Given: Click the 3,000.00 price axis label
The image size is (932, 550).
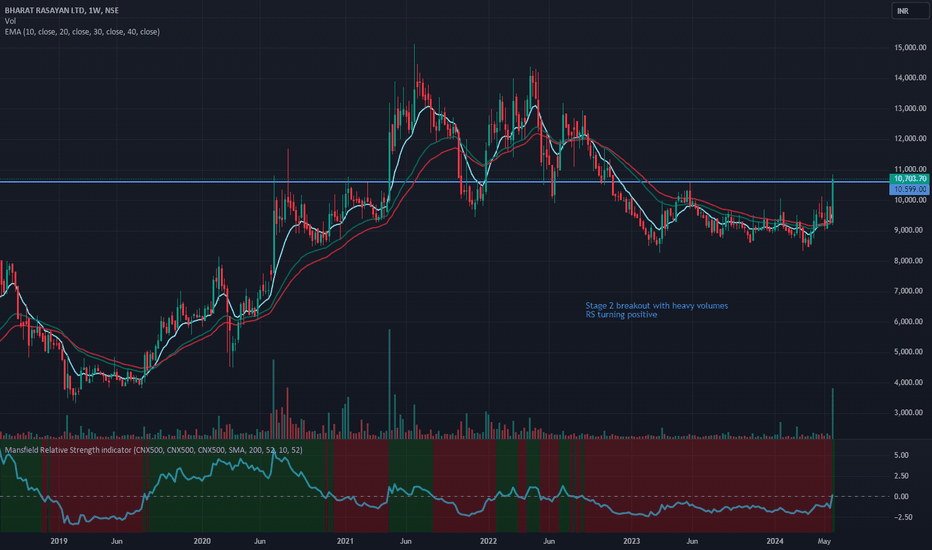Looking at the screenshot, I should (910, 413).
